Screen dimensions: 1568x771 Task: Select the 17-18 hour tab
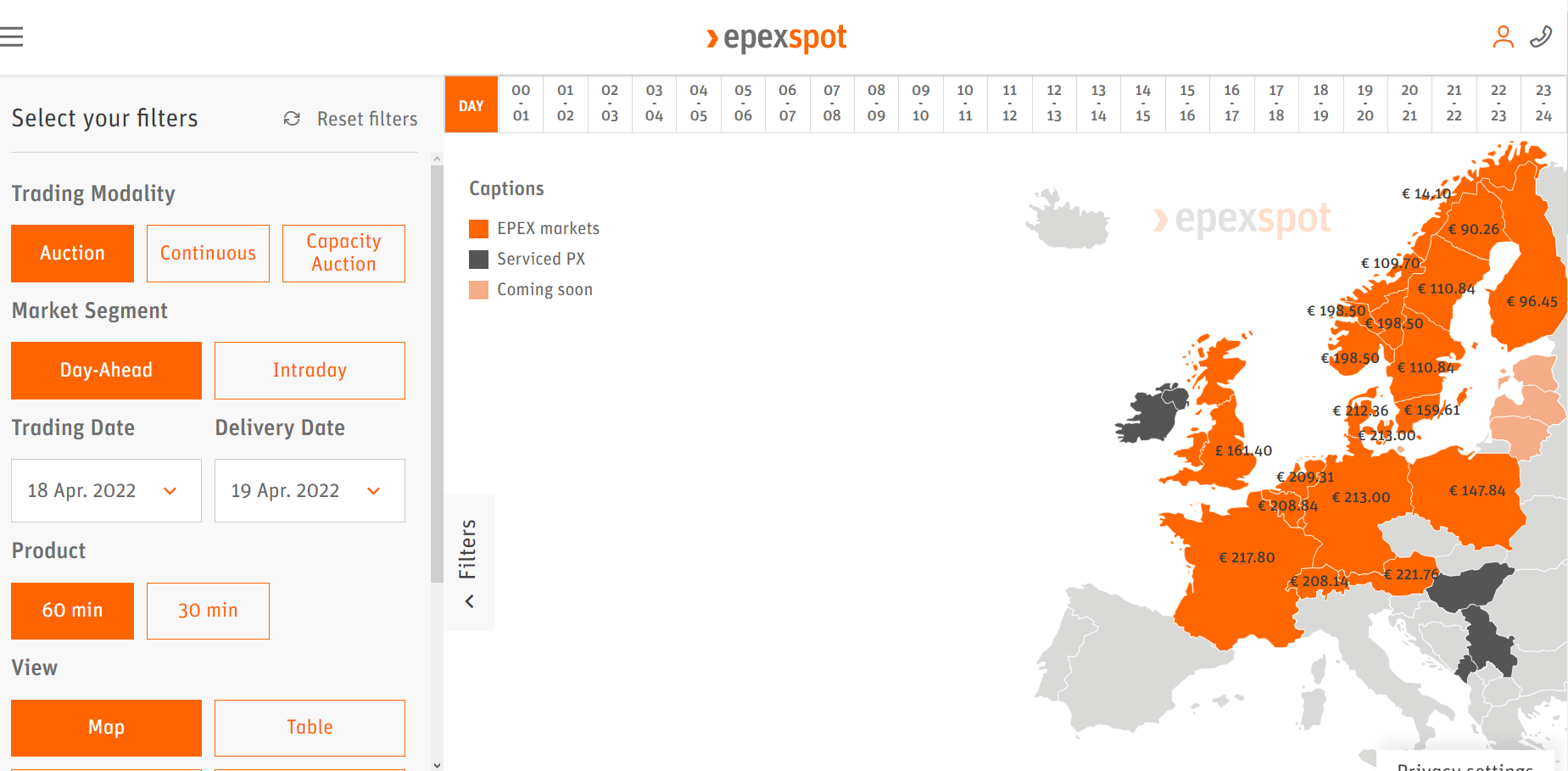click(1276, 103)
